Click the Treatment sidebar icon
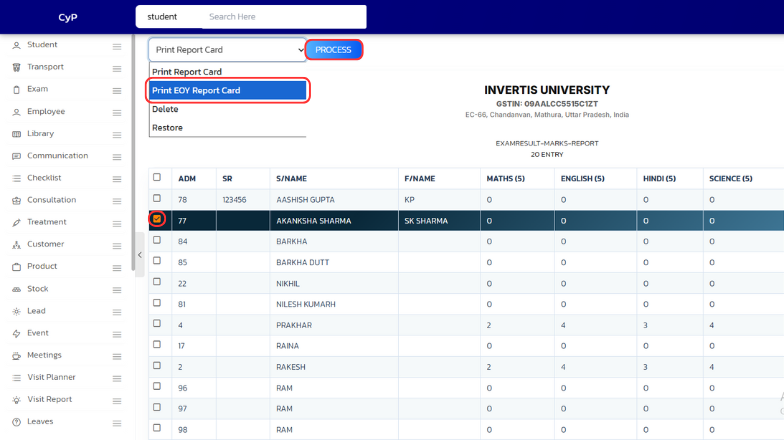784x440 pixels. [16, 222]
